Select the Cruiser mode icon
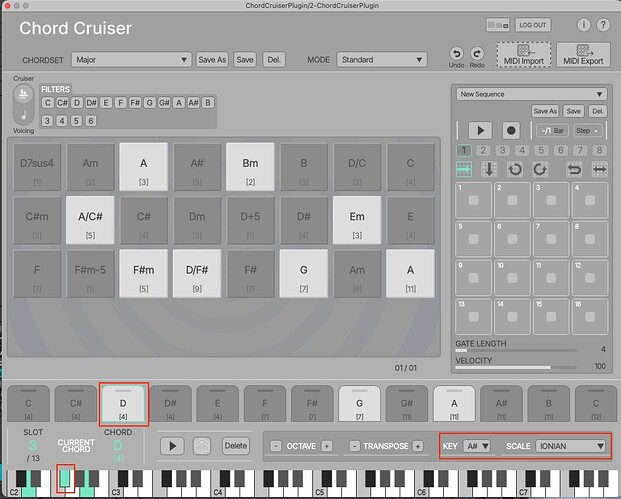This screenshot has width=621, height=499. [x=23, y=94]
